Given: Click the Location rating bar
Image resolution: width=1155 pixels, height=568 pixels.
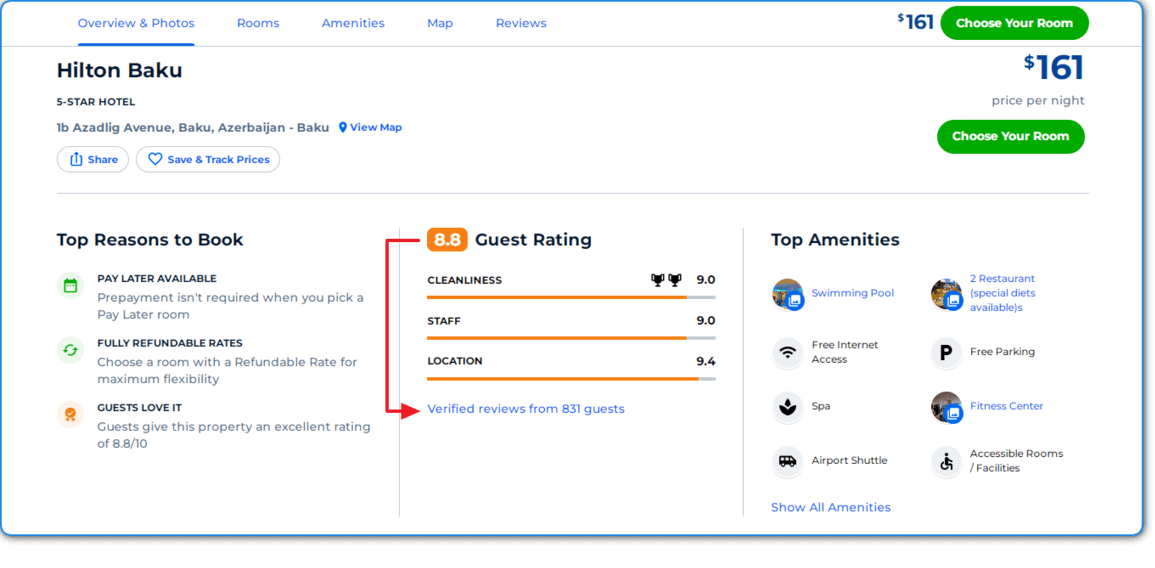Looking at the screenshot, I should 571,379.
